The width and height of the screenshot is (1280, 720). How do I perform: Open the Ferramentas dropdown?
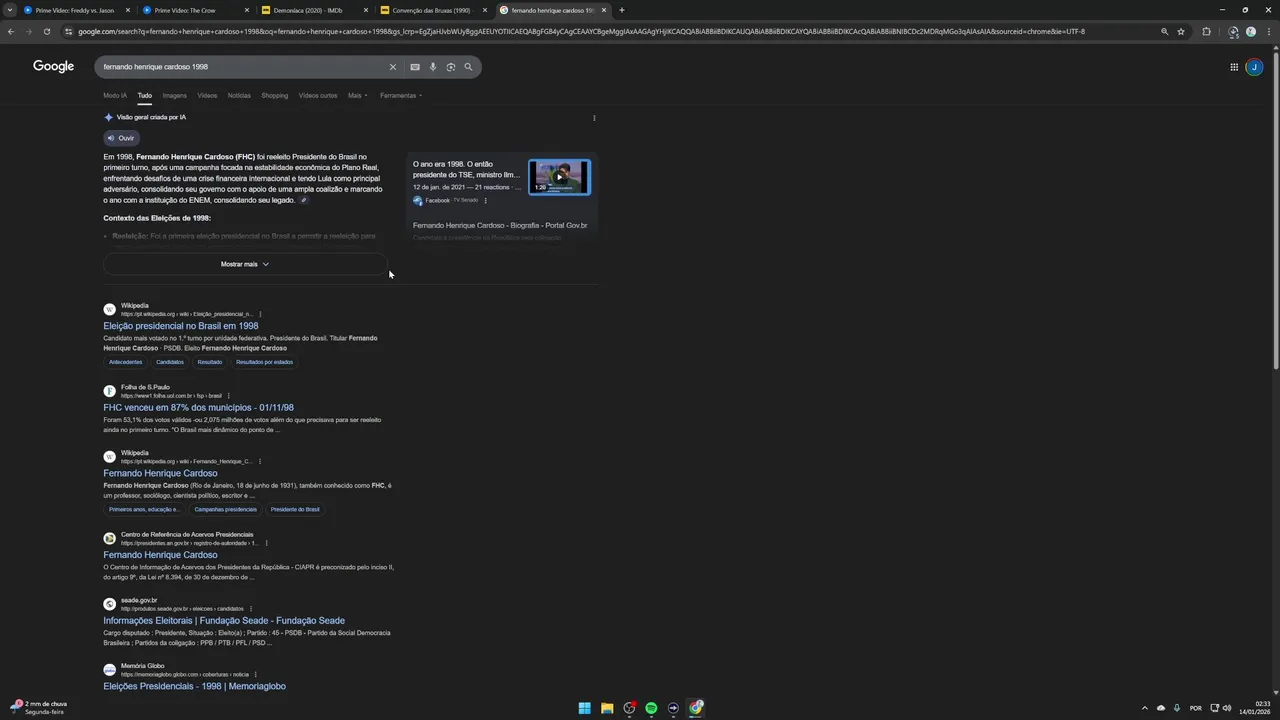tap(400, 96)
